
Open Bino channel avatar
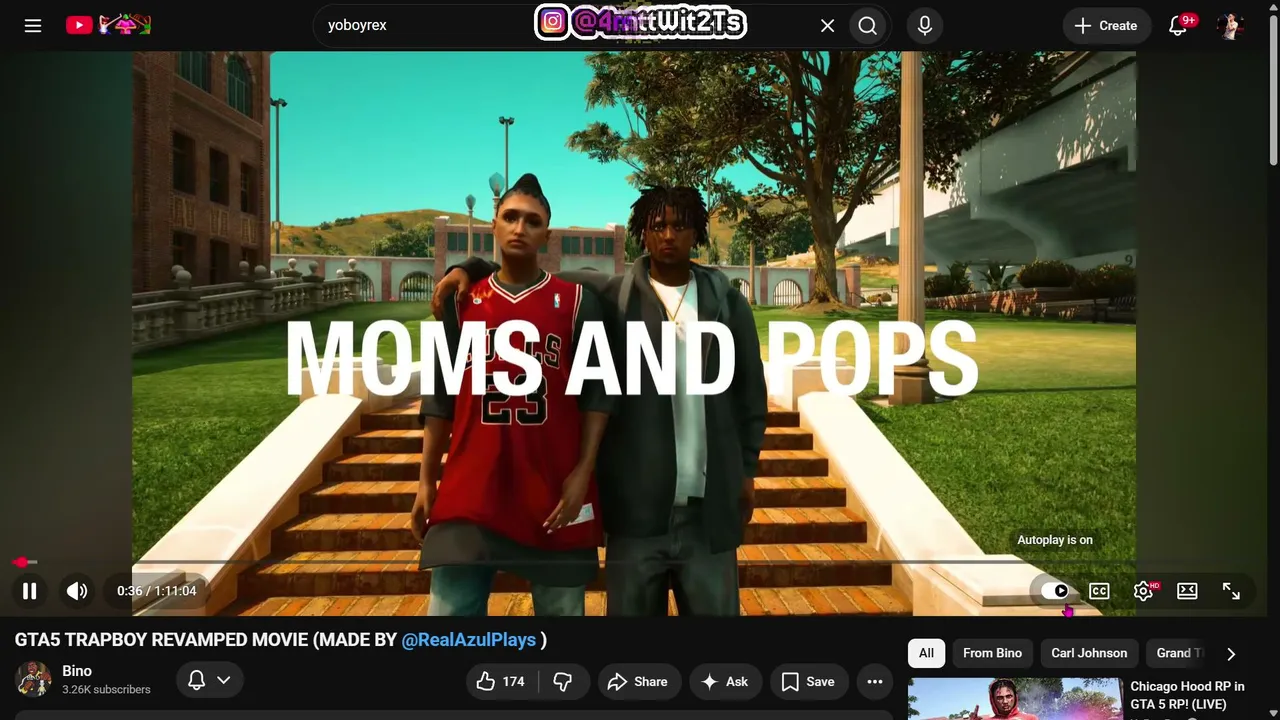click(33, 679)
